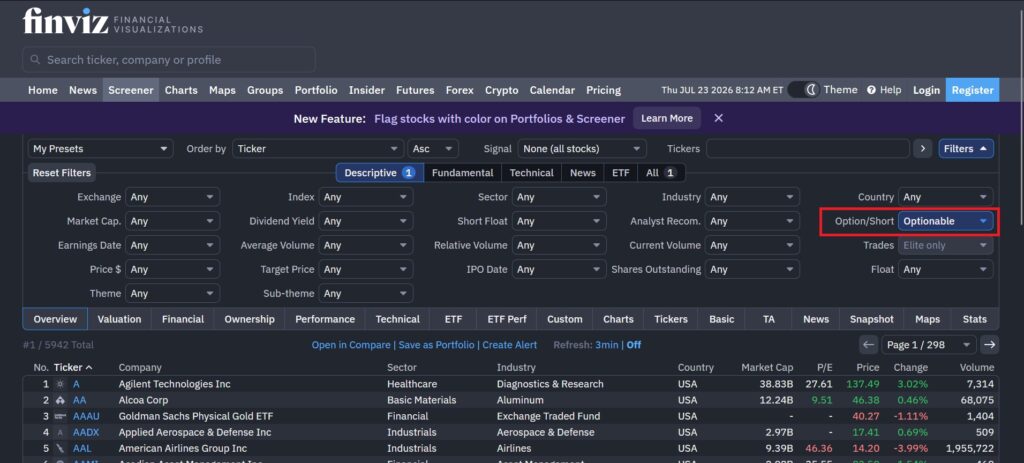Select the Performance view tab
The width and height of the screenshot is (1024, 463).
[x=325, y=319]
